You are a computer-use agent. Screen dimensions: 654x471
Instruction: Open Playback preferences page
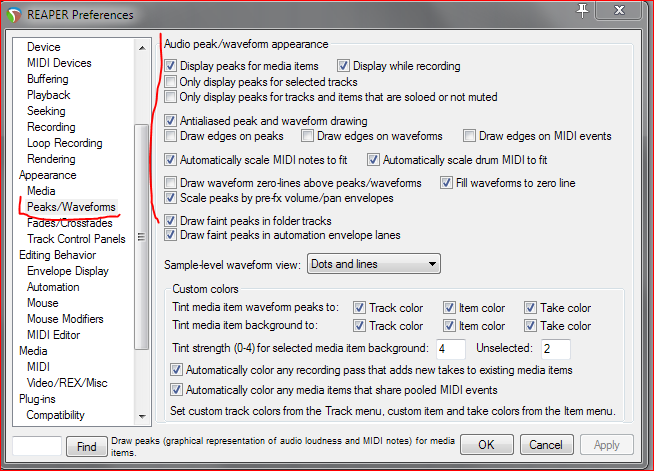49,95
